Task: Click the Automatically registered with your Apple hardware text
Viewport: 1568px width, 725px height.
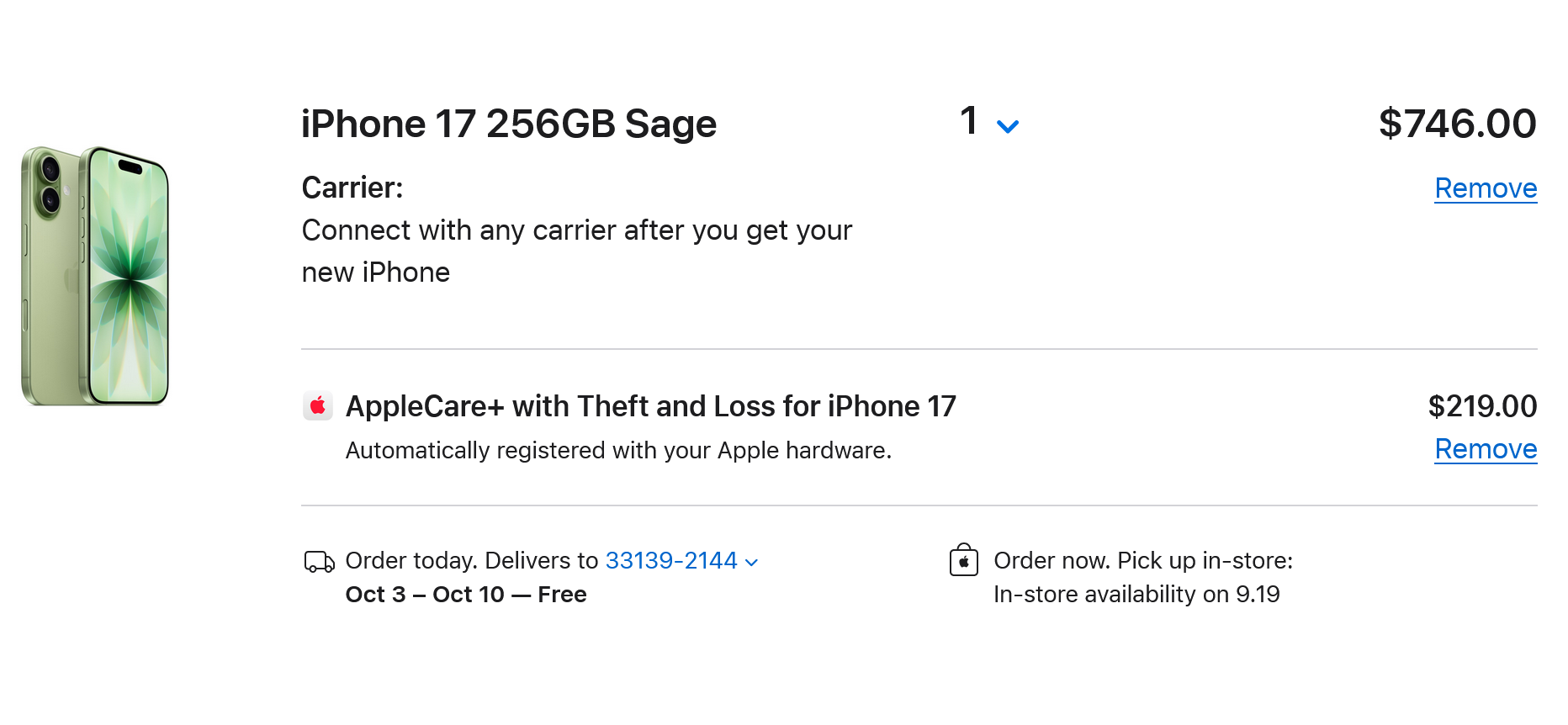Action: tap(618, 450)
